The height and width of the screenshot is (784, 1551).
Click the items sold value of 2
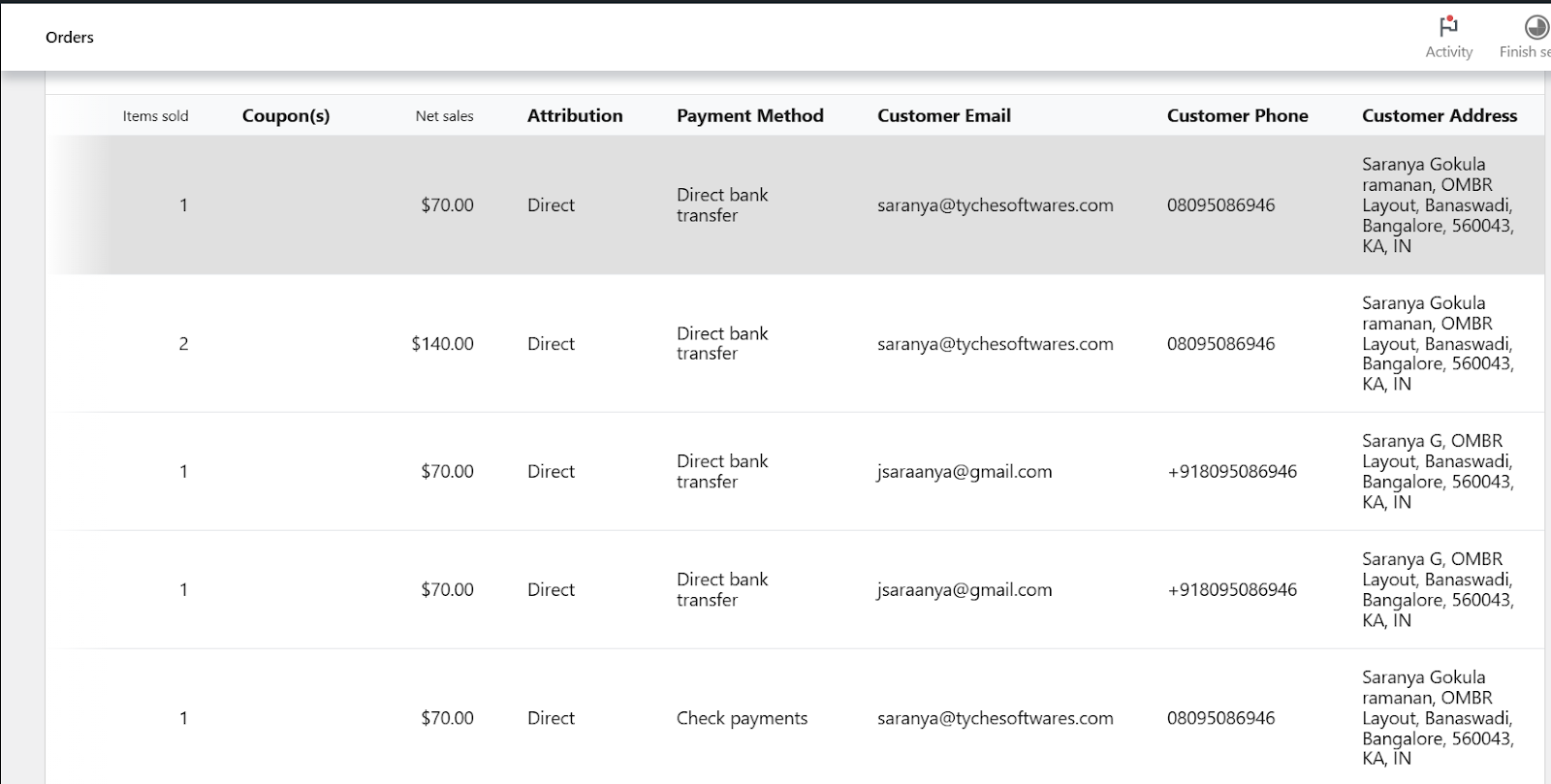pyautogui.click(x=183, y=344)
